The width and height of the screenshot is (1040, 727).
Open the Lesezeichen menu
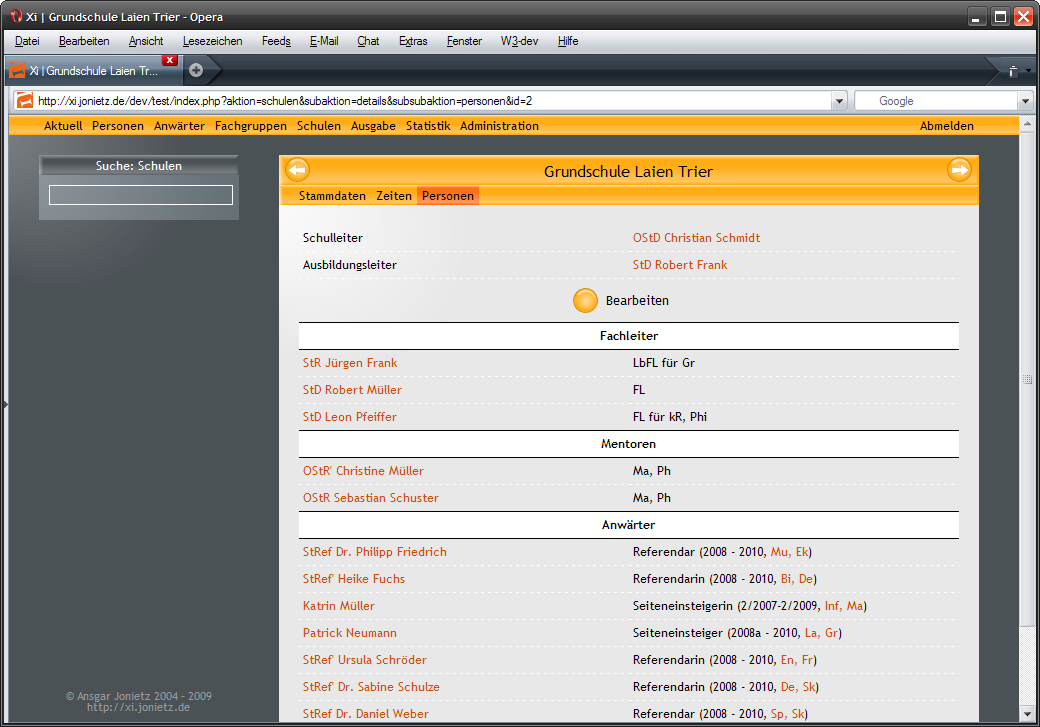coord(212,41)
